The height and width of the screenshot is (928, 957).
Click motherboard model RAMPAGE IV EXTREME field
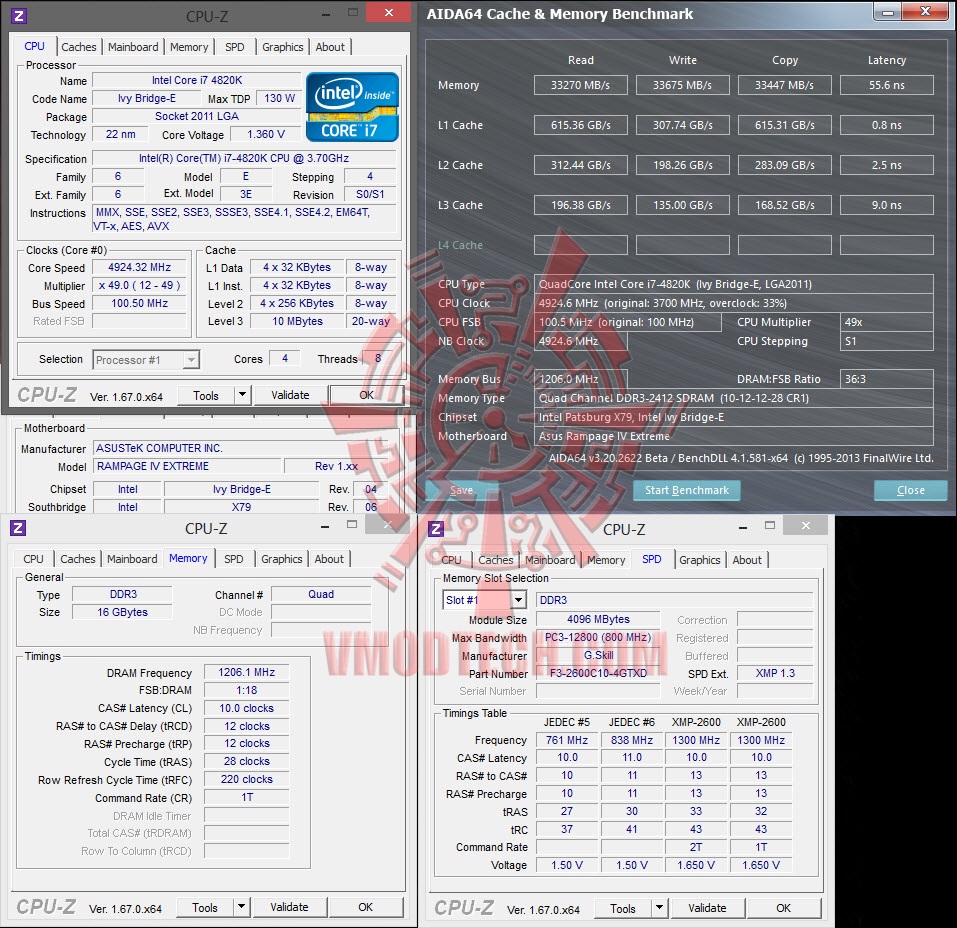tap(187, 466)
